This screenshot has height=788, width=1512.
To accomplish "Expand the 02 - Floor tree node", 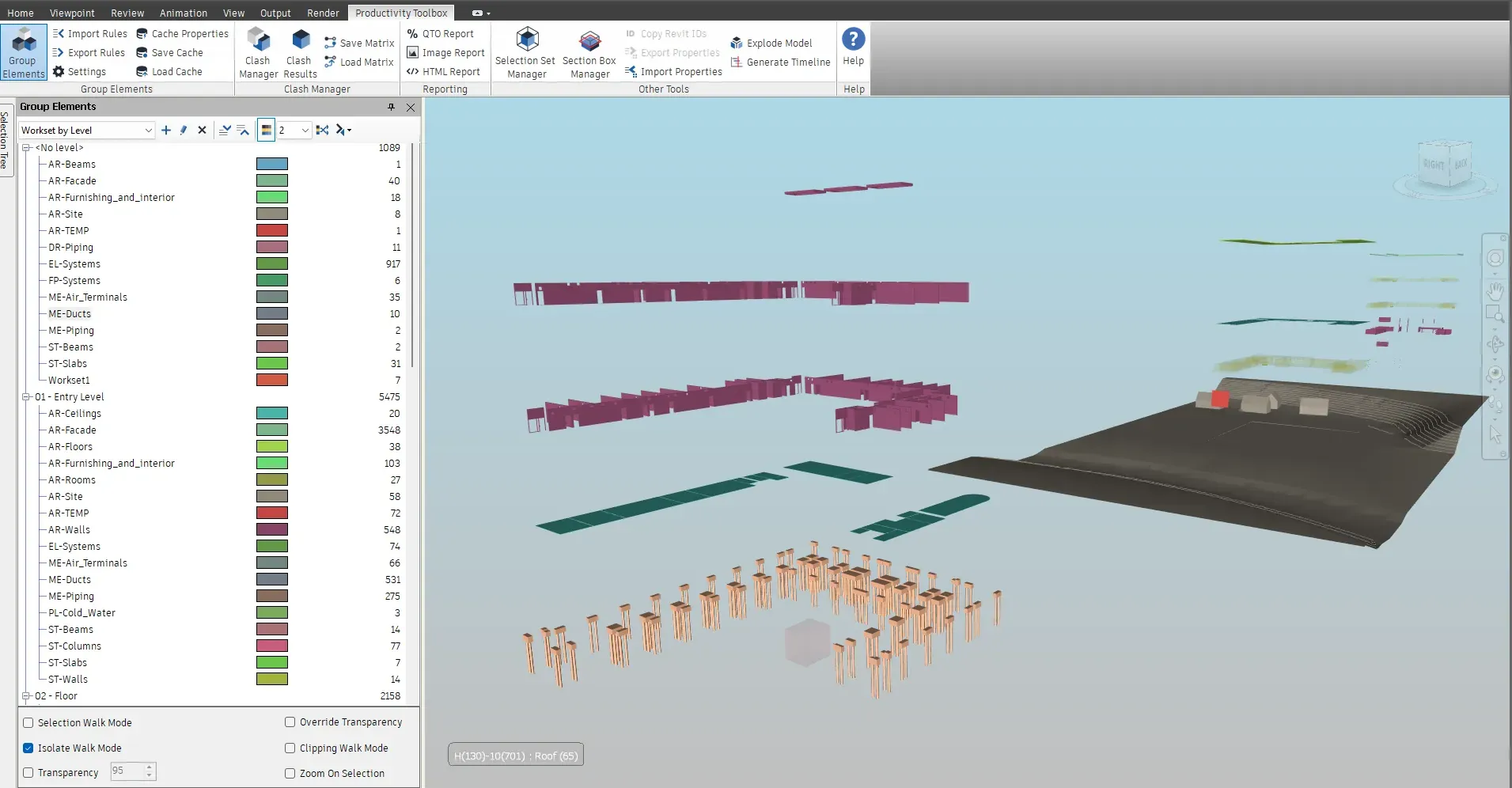I will [x=26, y=696].
